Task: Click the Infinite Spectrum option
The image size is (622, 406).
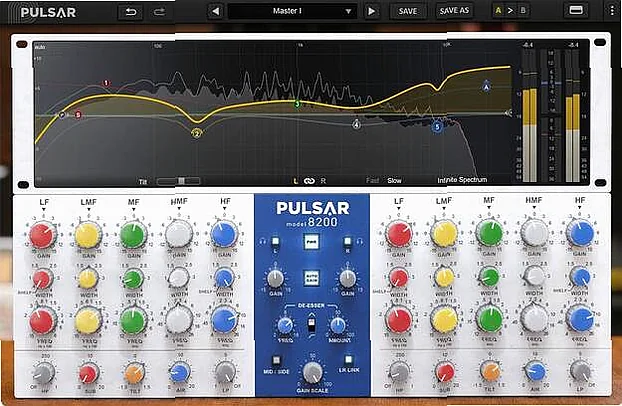Action: tap(462, 180)
